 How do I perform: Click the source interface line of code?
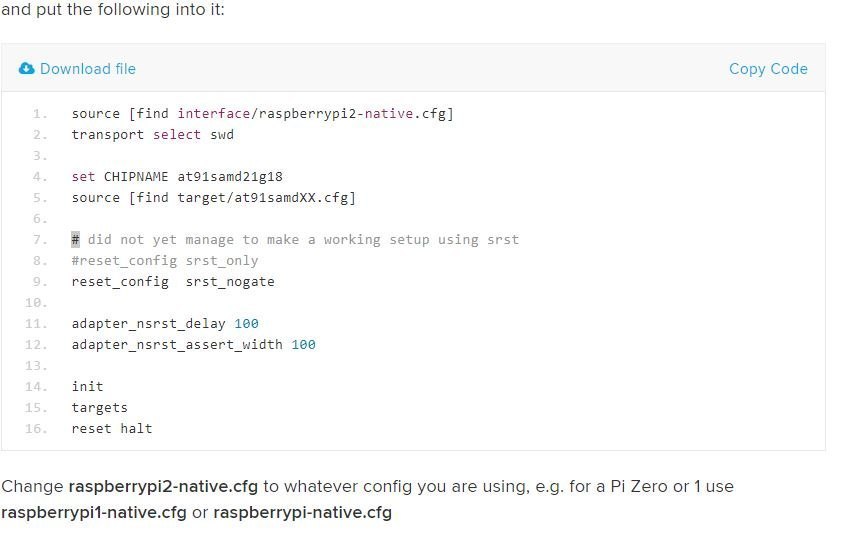[x=263, y=114]
